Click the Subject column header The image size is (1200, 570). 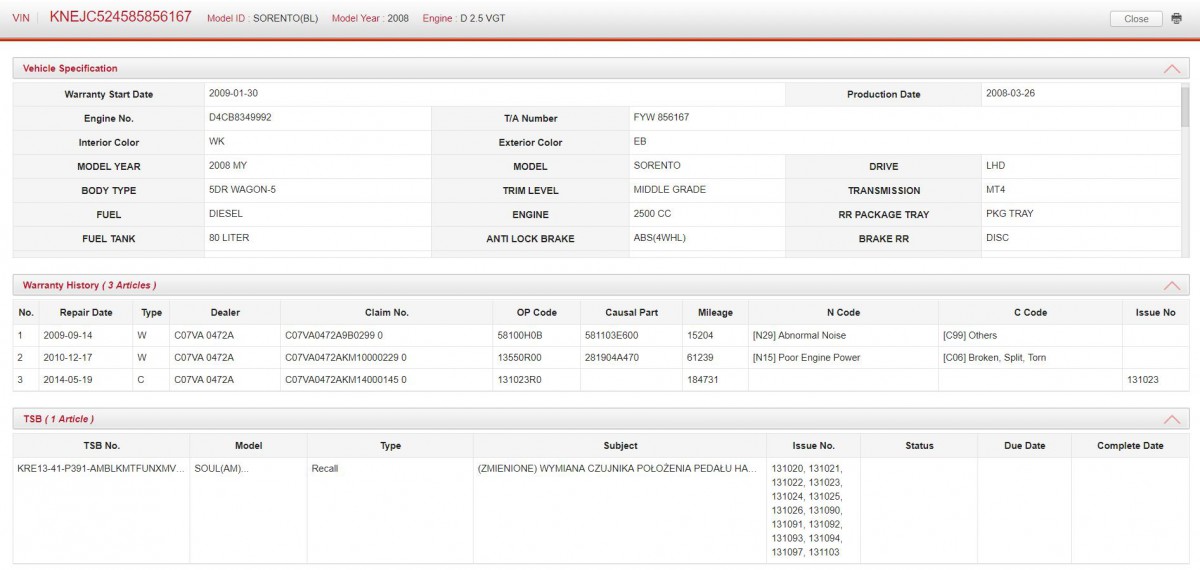[x=620, y=446]
